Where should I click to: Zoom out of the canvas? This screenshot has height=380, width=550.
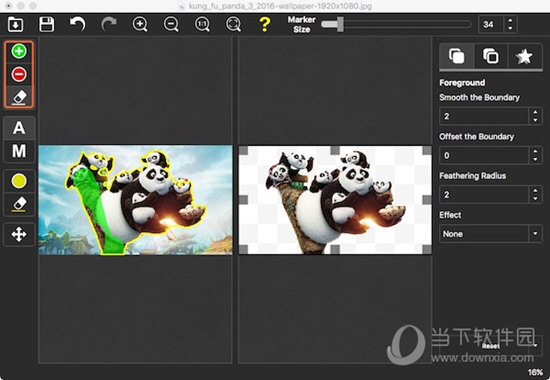tap(171, 24)
